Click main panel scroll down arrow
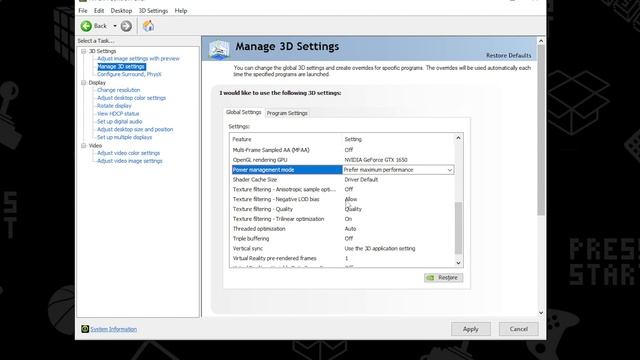The height and width of the screenshot is (360, 640). pos(541,313)
